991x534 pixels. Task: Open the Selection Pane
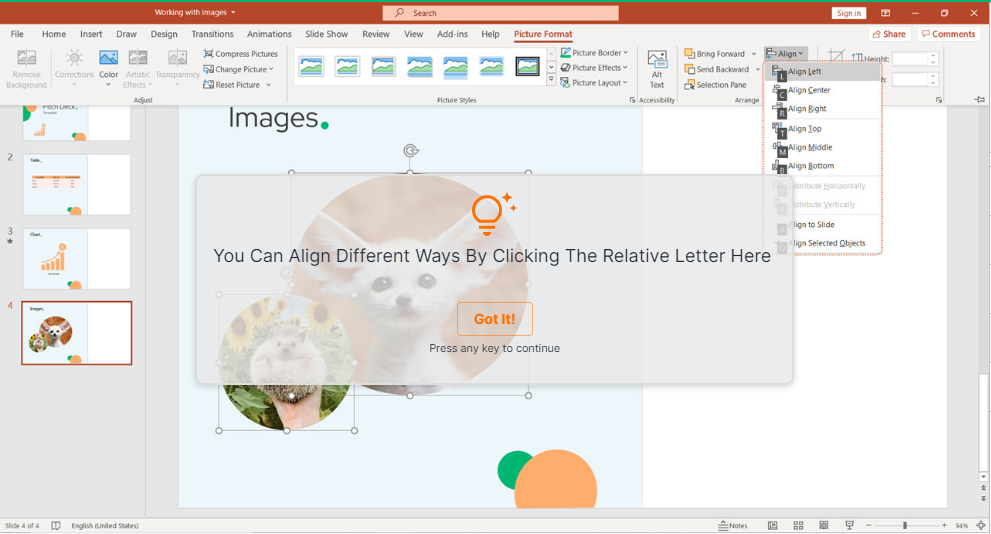(x=715, y=85)
